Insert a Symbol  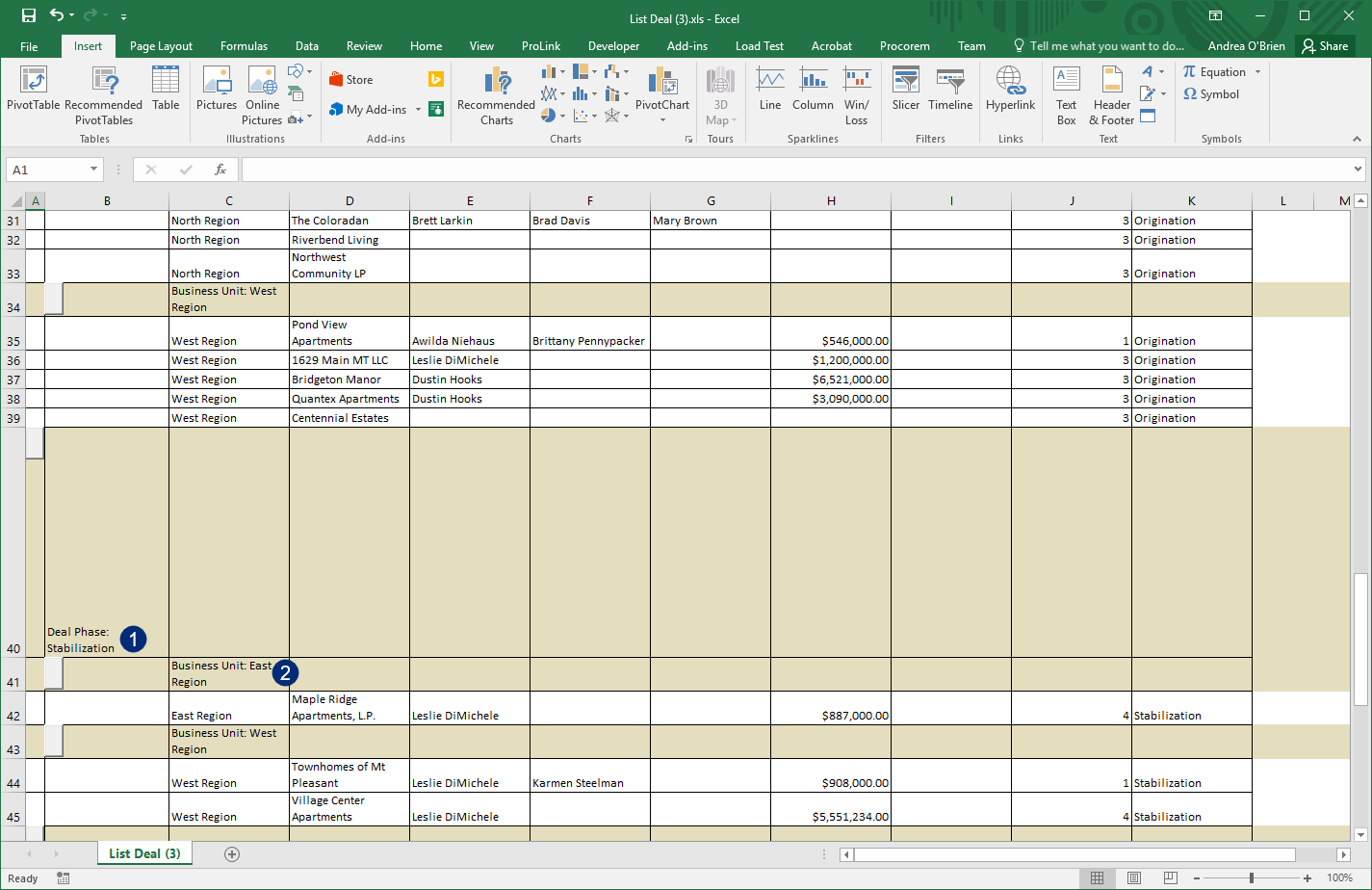pos(1211,94)
